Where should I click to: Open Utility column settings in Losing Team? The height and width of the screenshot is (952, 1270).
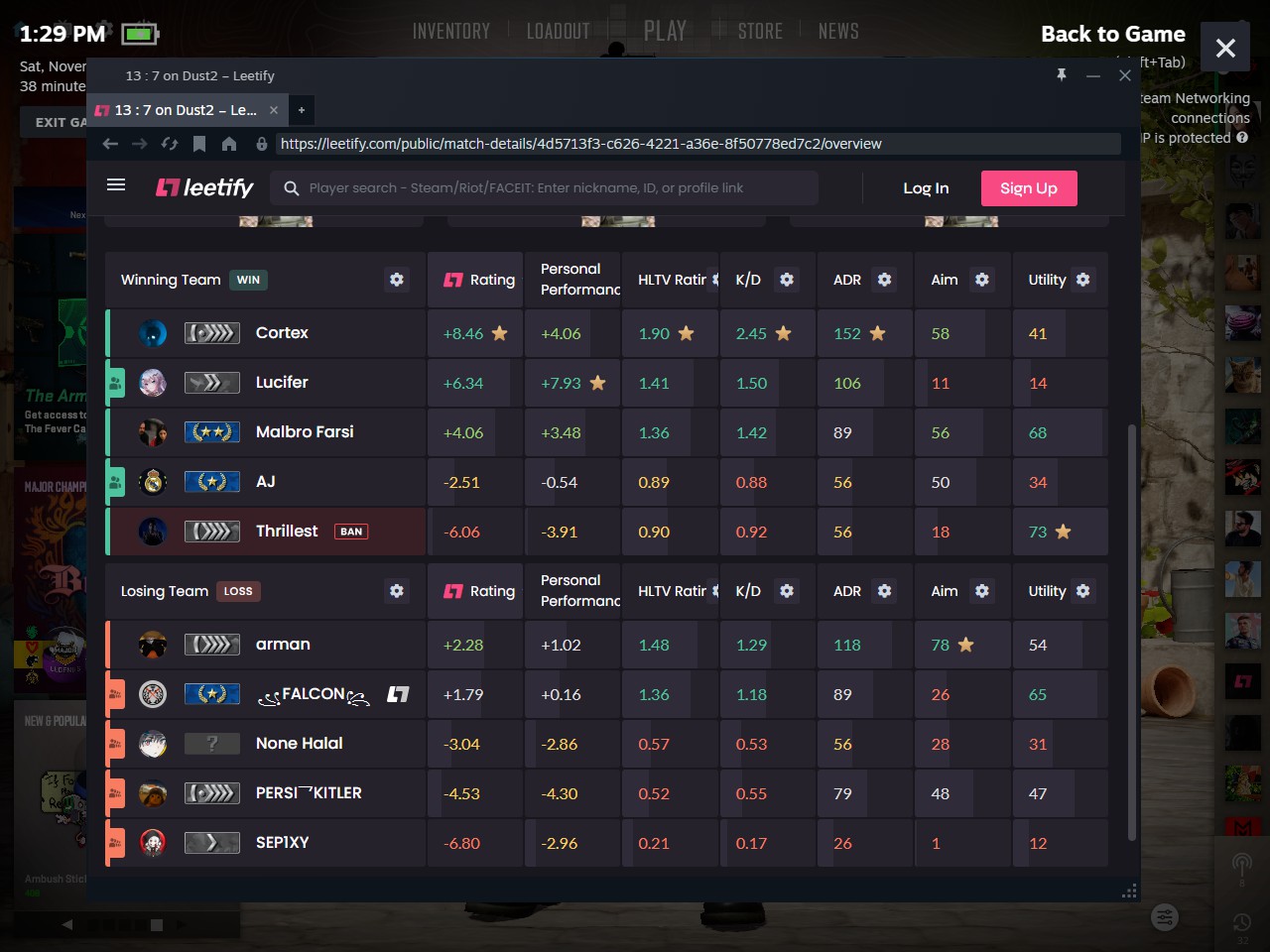point(1083,591)
